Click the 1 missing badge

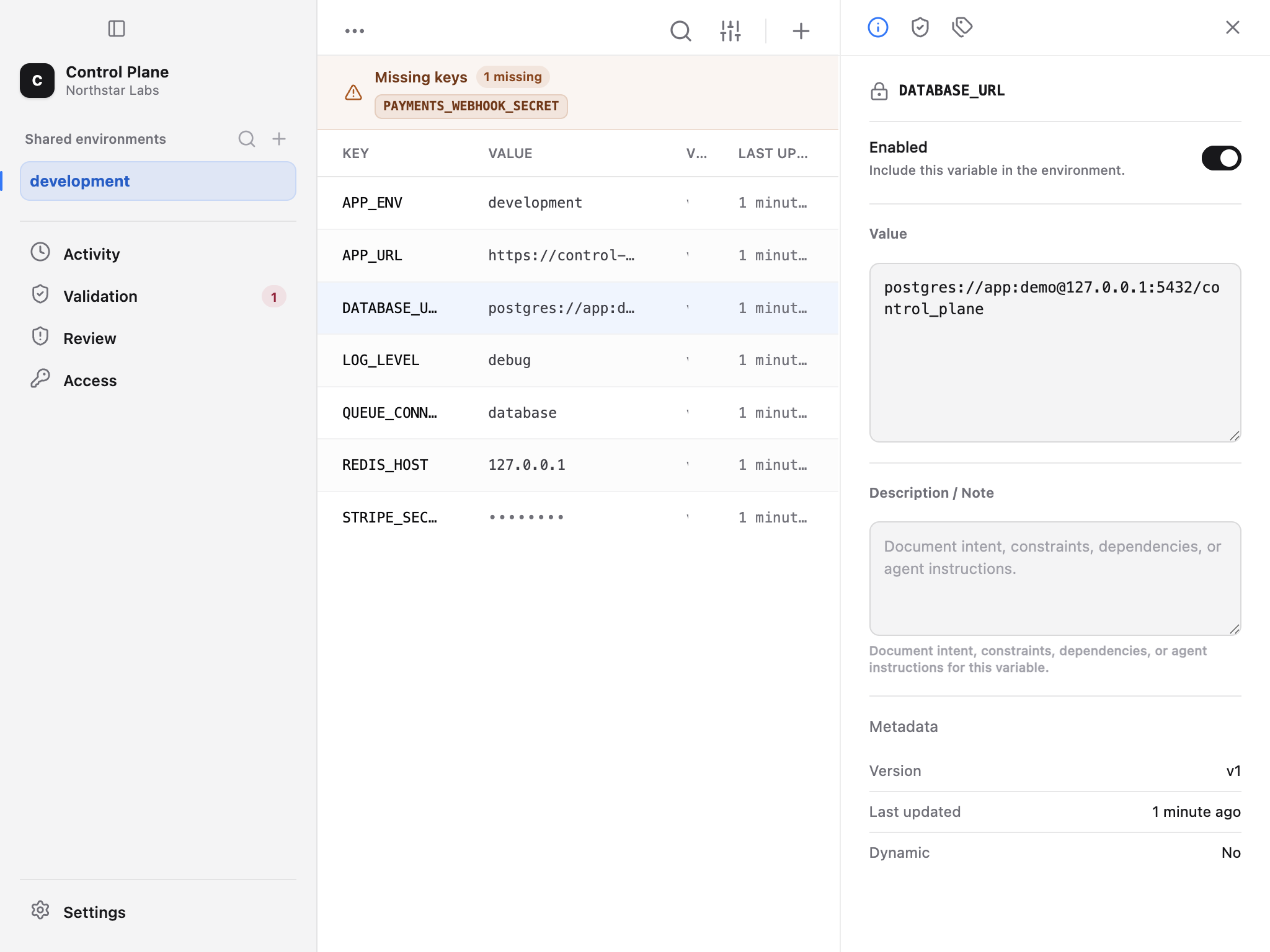point(513,77)
